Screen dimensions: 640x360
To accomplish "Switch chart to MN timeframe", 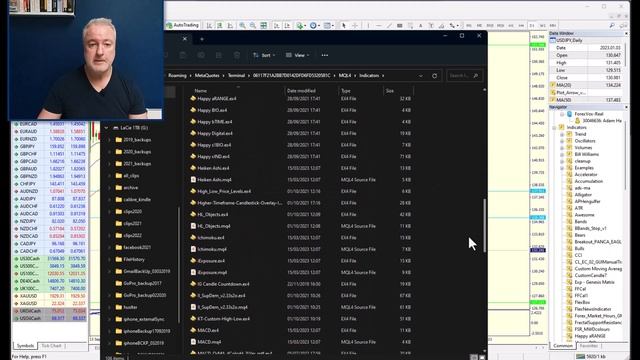I will (x=553, y=25).
